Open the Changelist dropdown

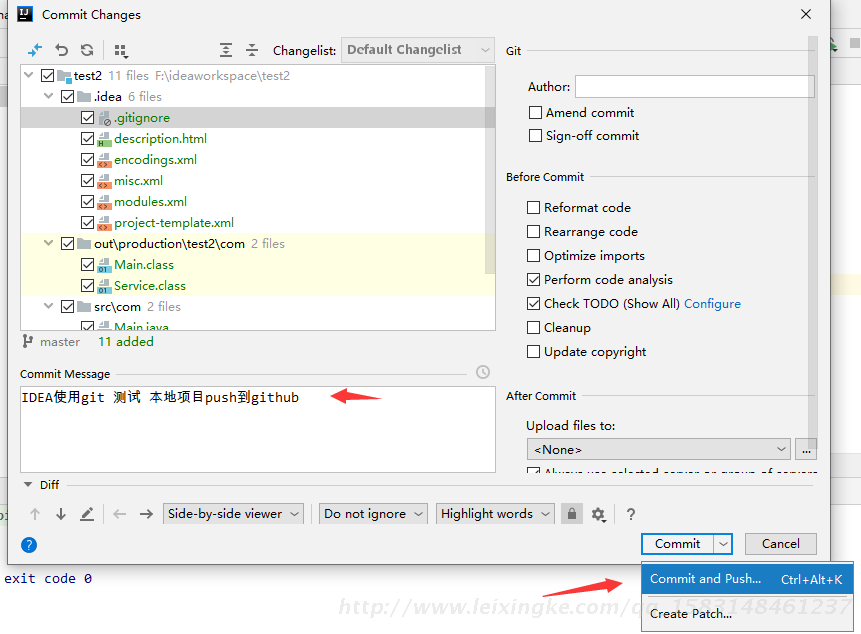(418, 50)
